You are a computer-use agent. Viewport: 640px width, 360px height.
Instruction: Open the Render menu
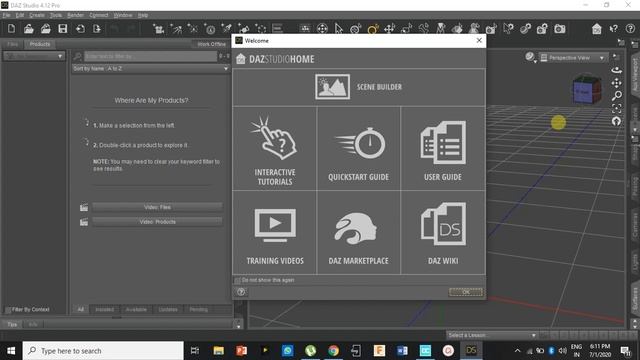coord(75,15)
